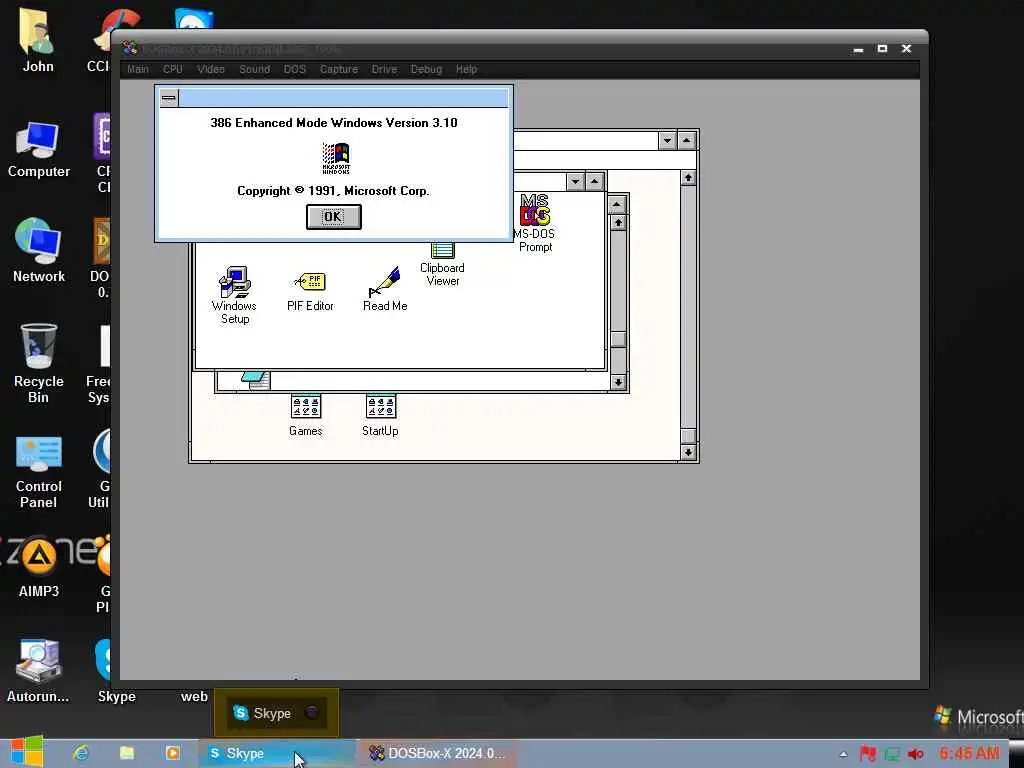Open the John user folder on desktop
Image resolution: width=1024 pixels, height=768 pixels.
pos(38,40)
